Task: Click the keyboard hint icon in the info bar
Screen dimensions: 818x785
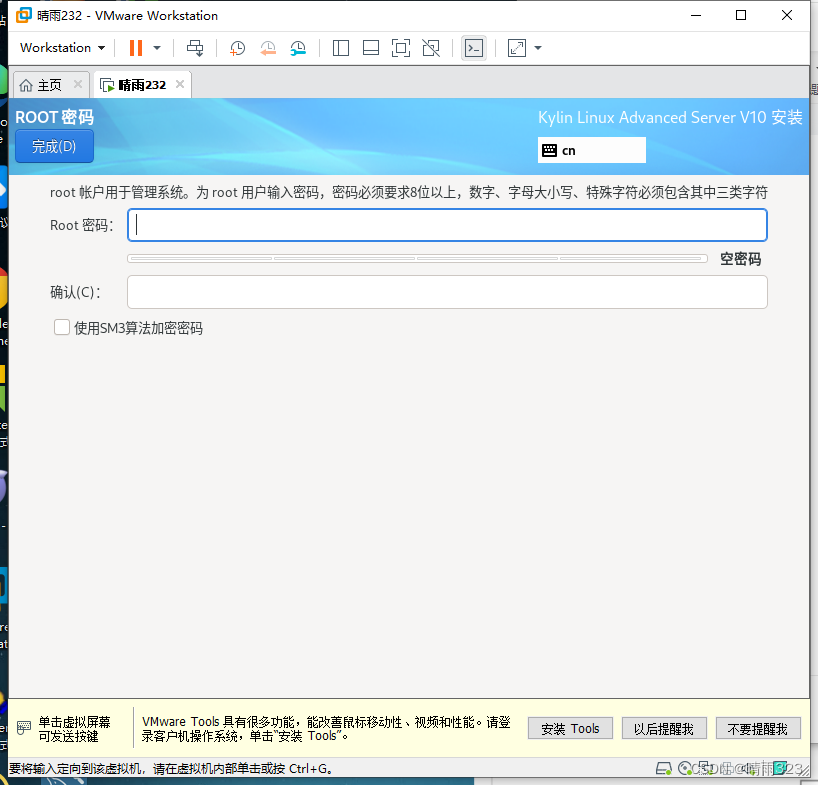Action: click(24, 728)
